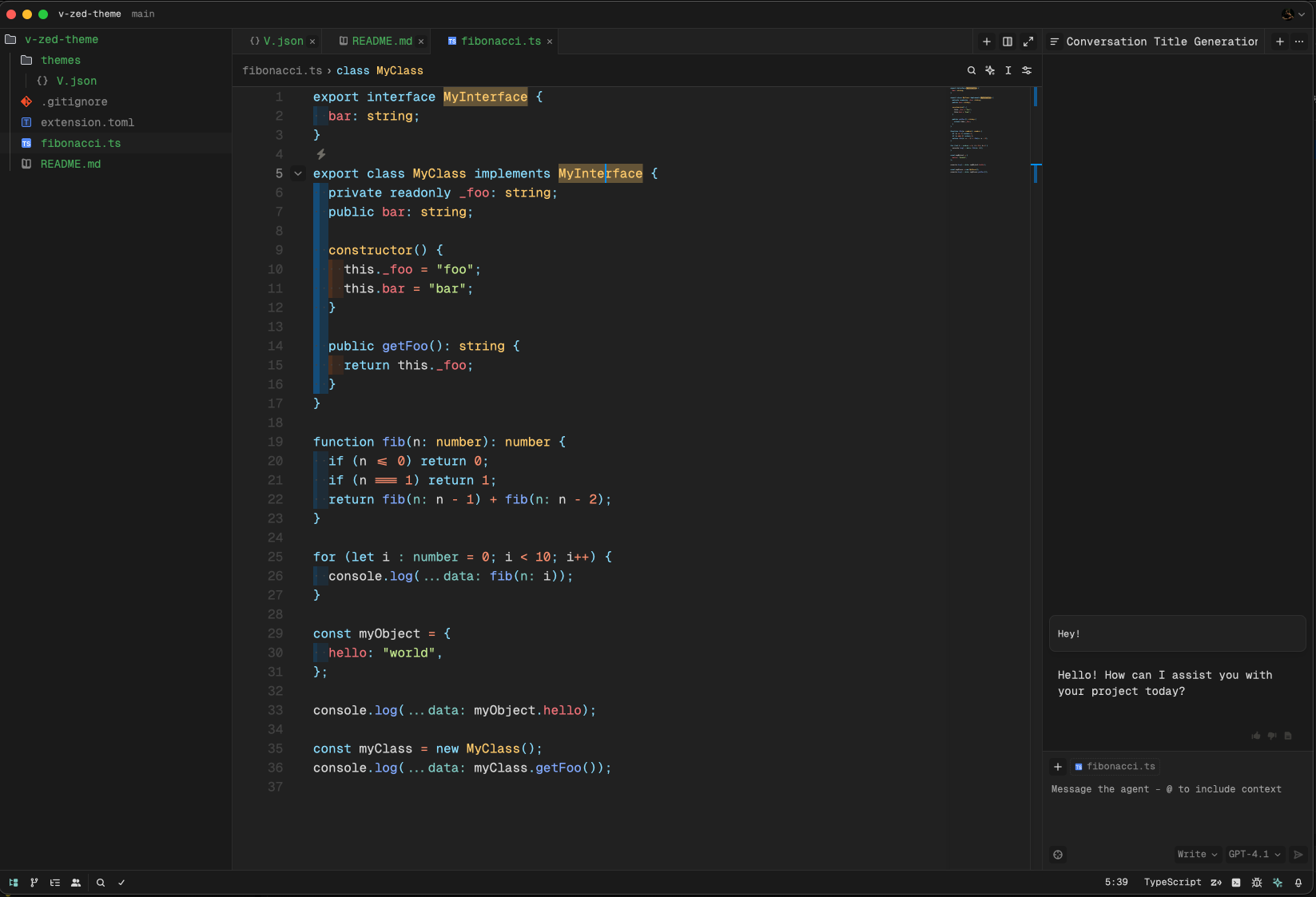Toggle the collaboration panel people icon
Viewport: 1316px width, 897px height.
(76, 883)
